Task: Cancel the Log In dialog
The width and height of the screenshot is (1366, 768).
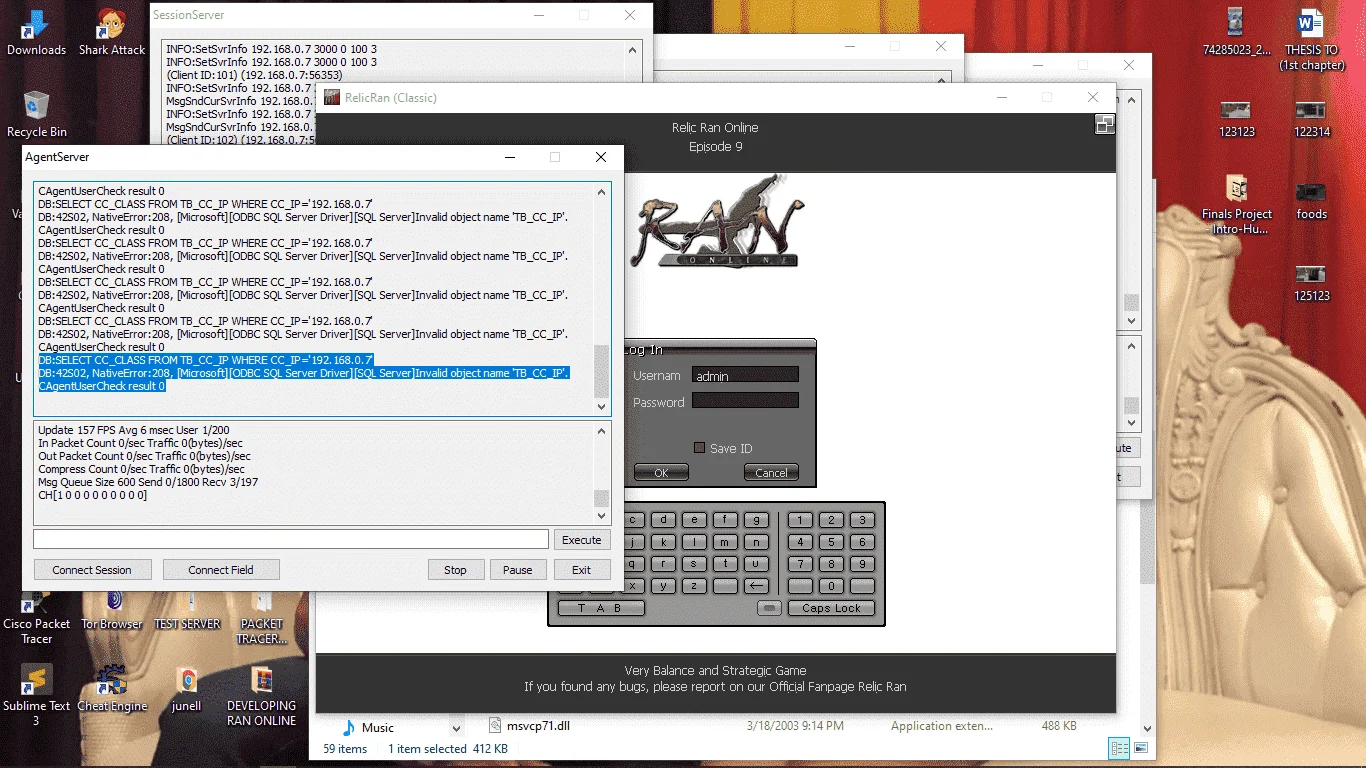Action: 771,472
